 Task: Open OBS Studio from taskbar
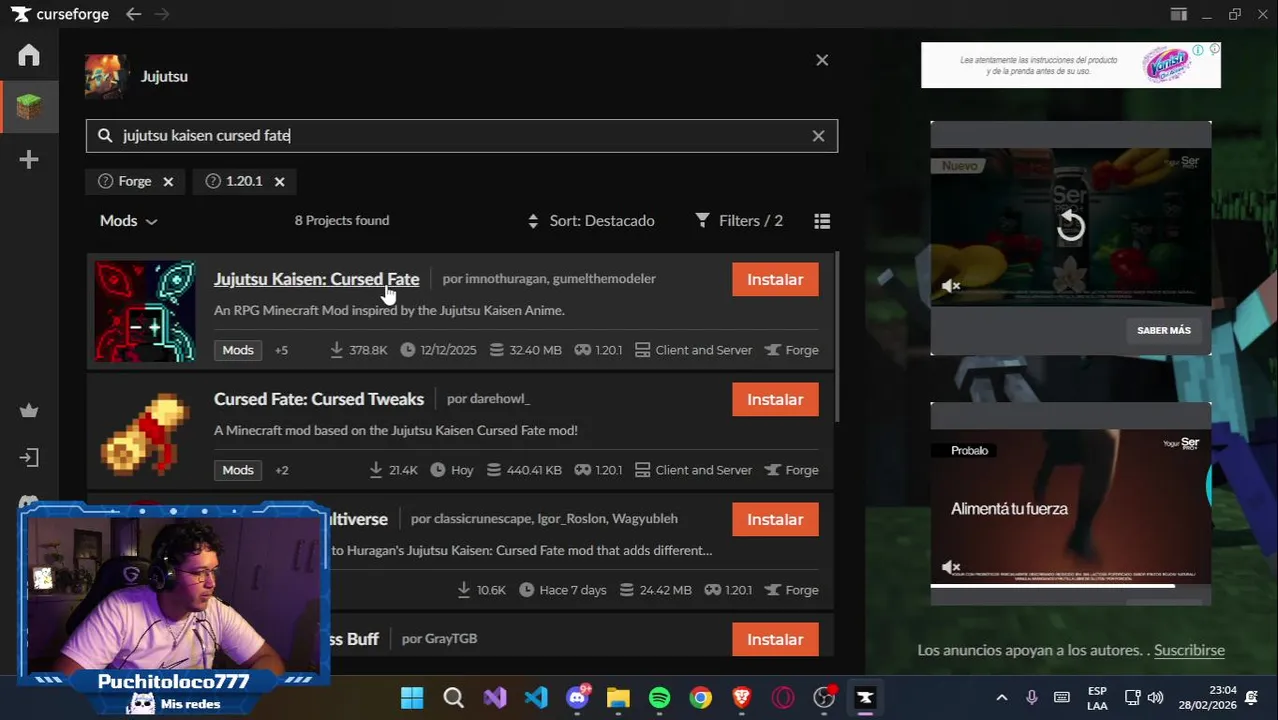[824, 697]
